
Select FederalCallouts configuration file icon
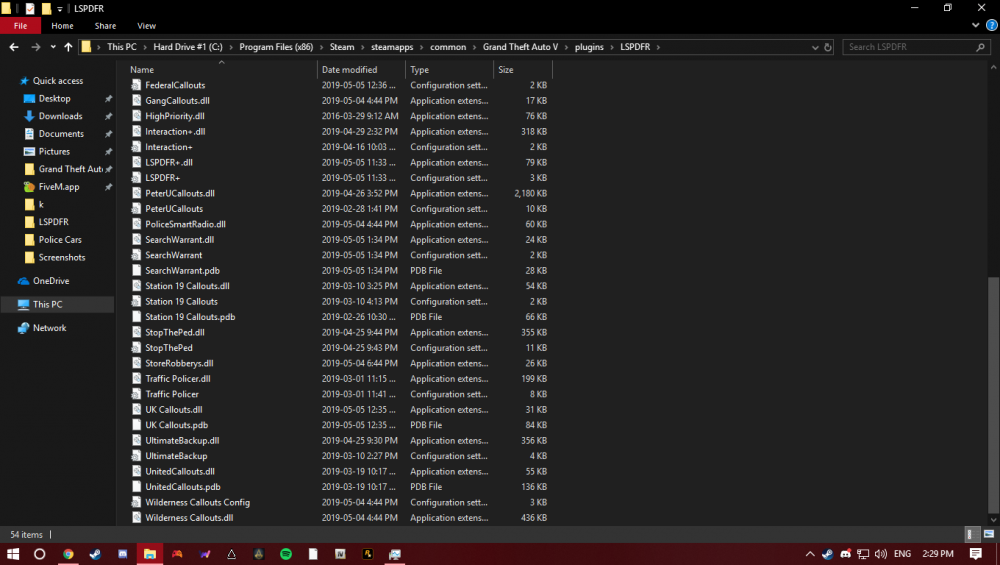coord(136,85)
